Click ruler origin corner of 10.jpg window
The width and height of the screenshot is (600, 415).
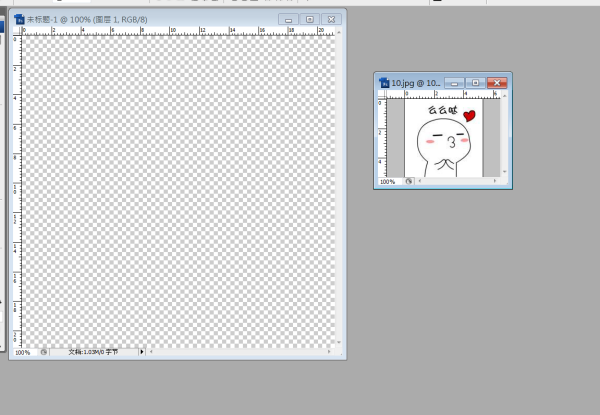[x=381, y=94]
